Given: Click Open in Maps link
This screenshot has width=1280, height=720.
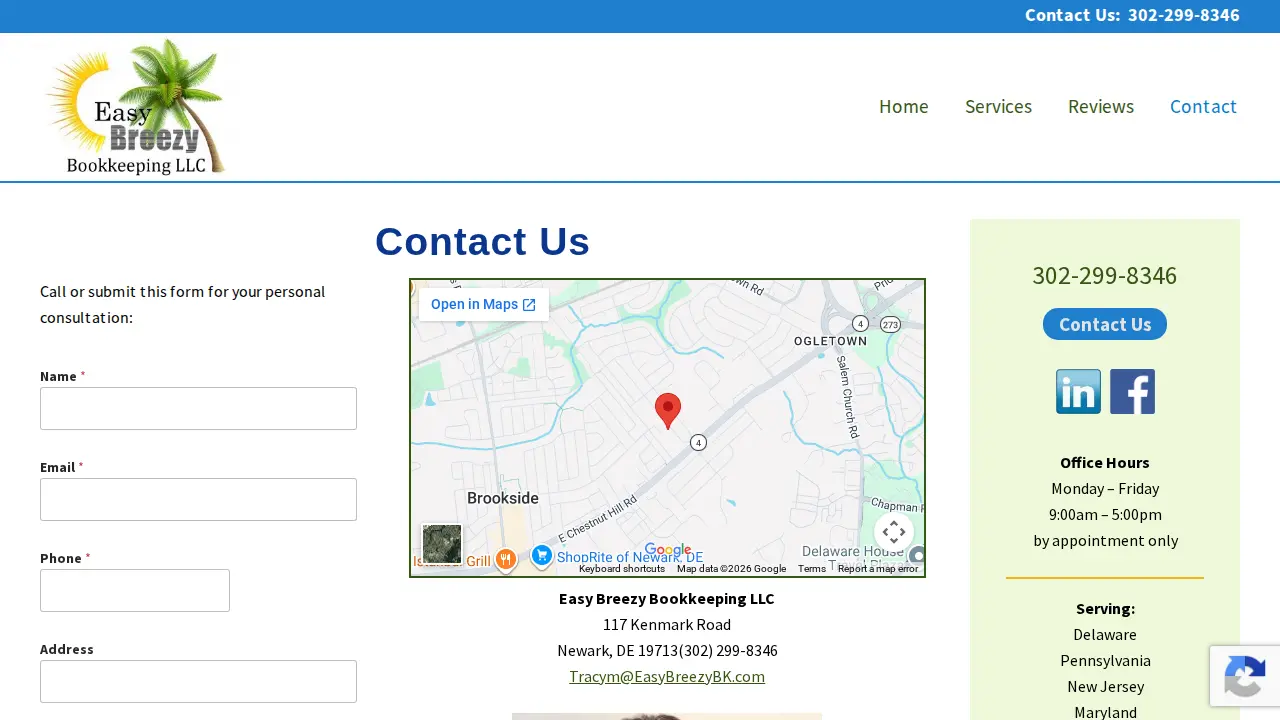Looking at the screenshot, I should [x=484, y=304].
